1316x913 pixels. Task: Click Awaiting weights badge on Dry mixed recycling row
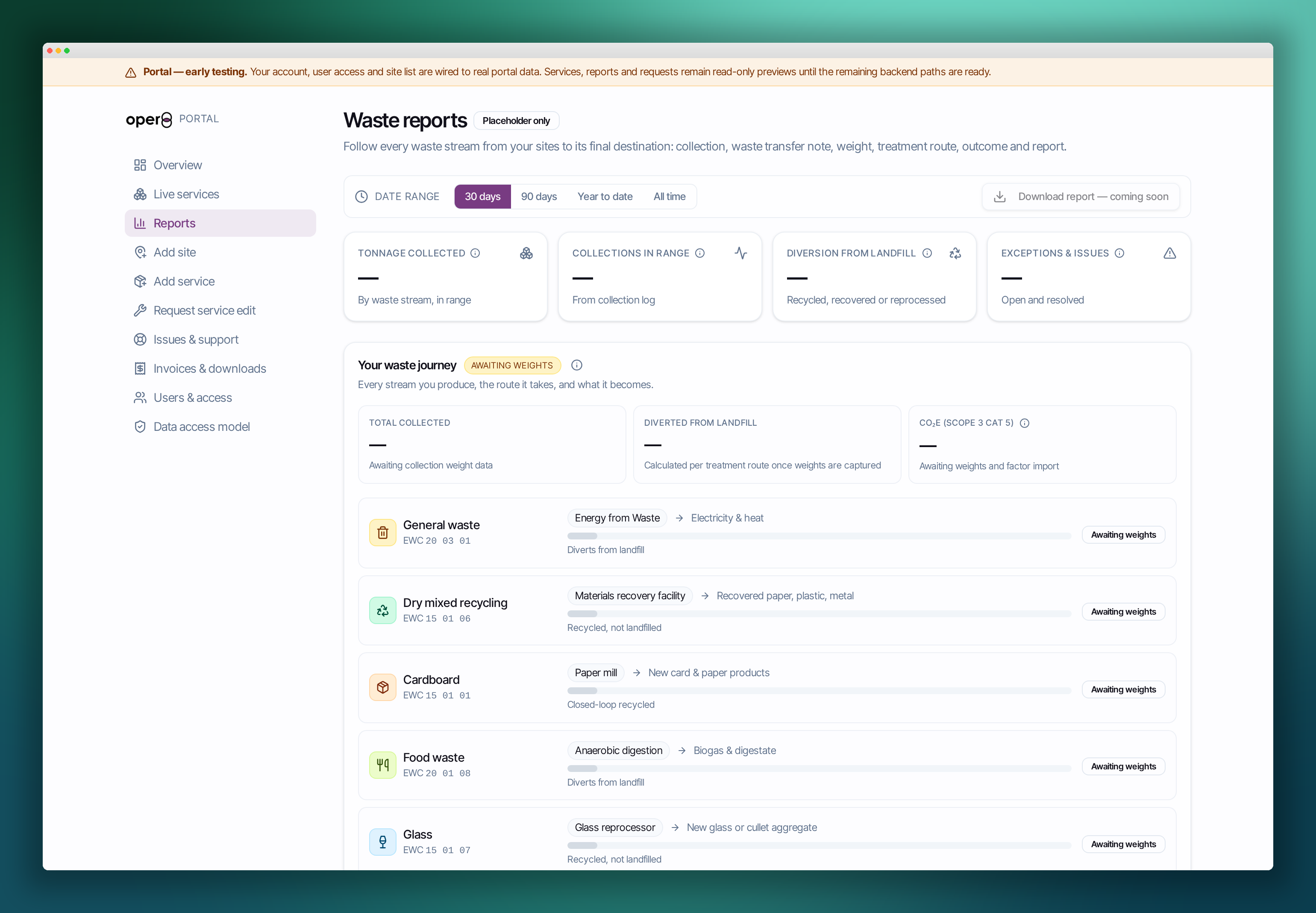click(1123, 612)
